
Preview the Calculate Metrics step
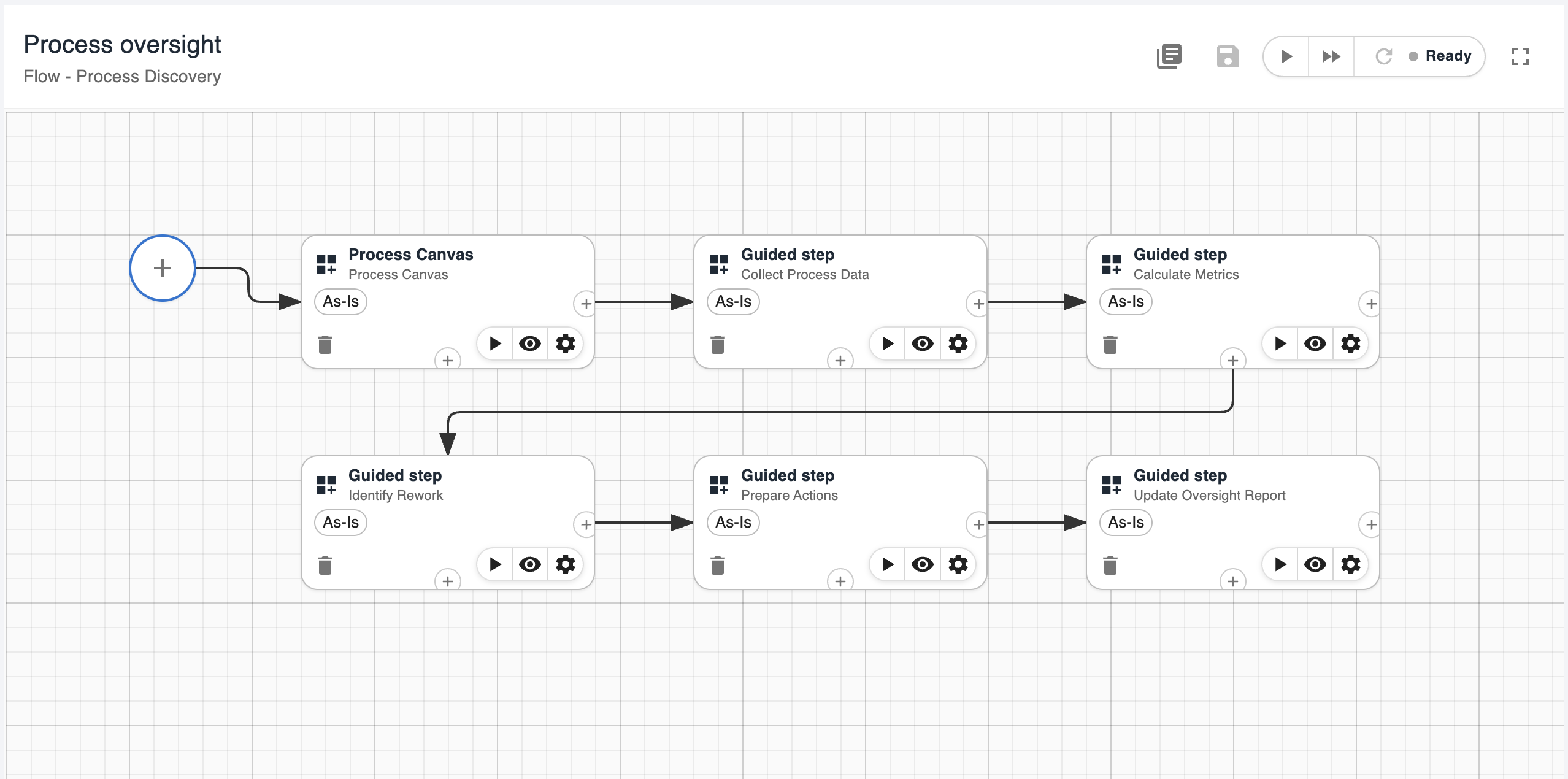click(x=1315, y=343)
